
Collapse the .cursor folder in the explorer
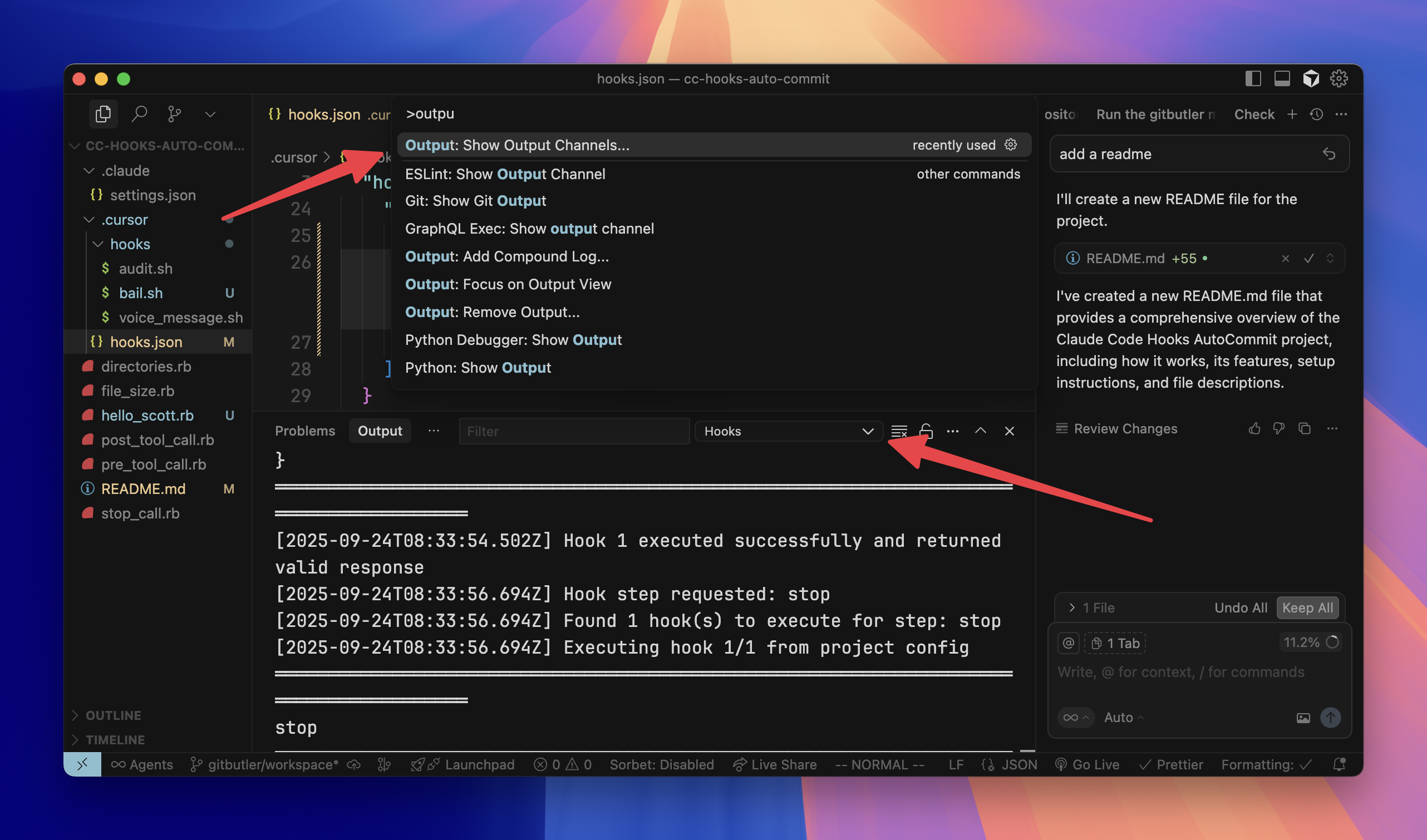click(88, 220)
